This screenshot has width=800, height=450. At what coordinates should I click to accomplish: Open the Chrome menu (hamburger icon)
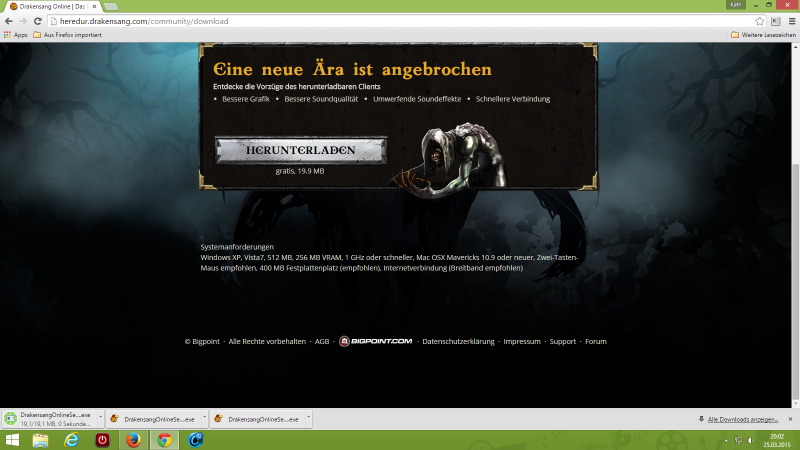coord(792,21)
